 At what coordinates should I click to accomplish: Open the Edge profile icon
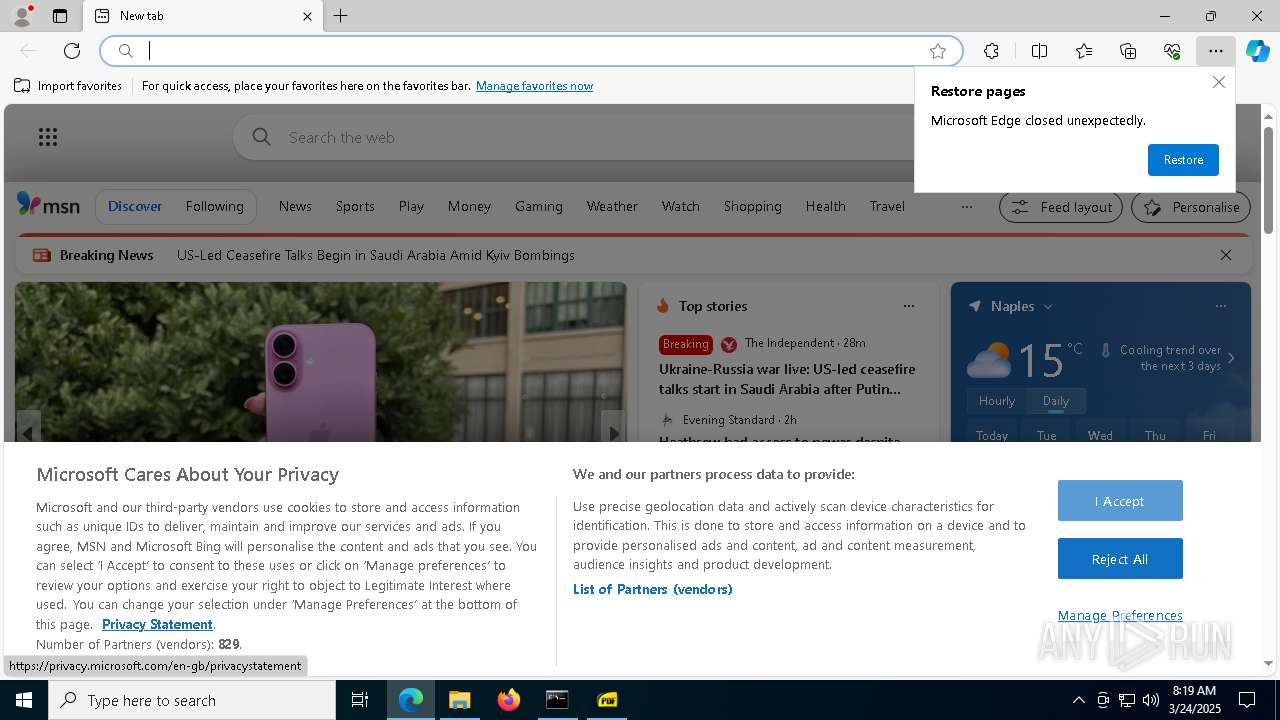(21, 16)
